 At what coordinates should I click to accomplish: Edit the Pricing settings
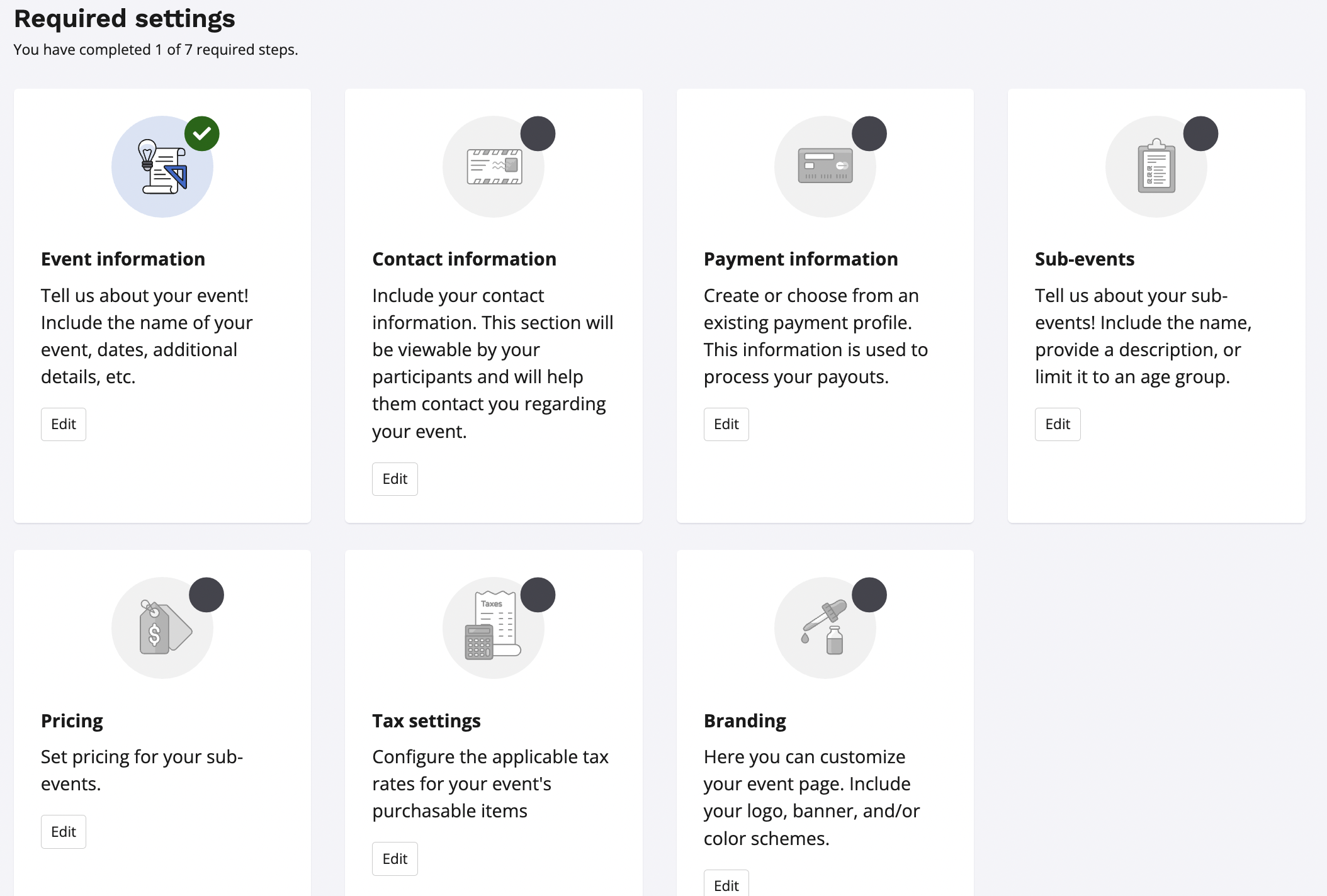pos(64,832)
